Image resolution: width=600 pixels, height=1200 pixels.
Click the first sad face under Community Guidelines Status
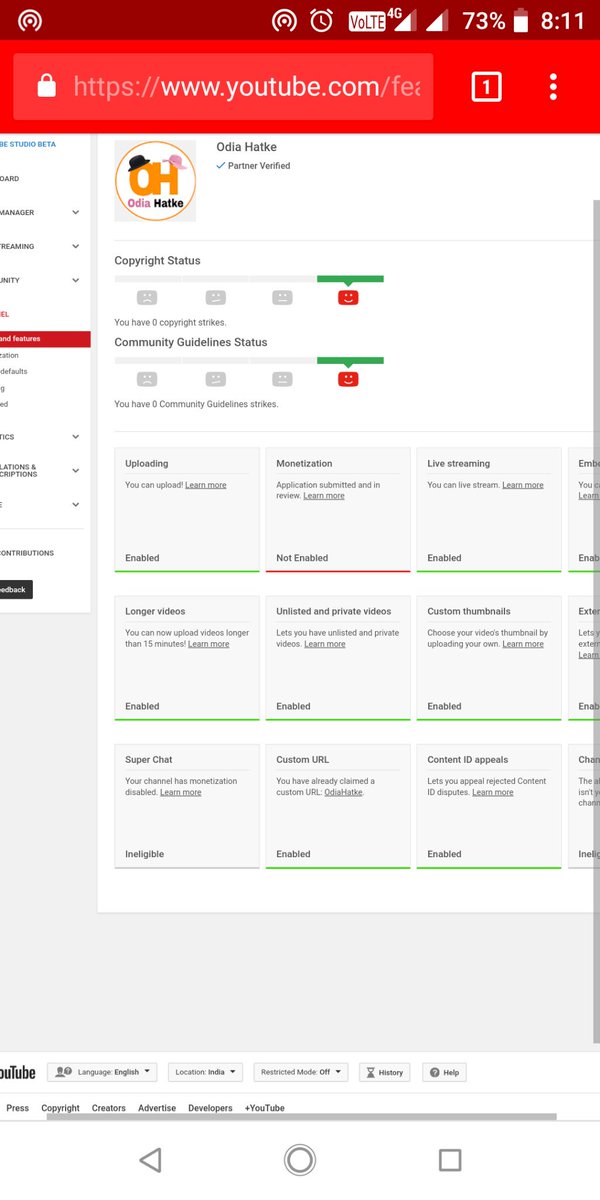pyautogui.click(x=147, y=379)
